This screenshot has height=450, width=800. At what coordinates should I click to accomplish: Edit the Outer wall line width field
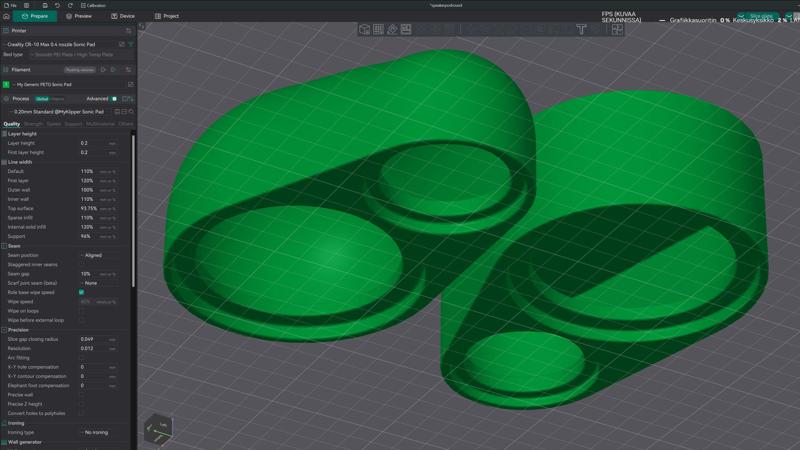point(98,190)
